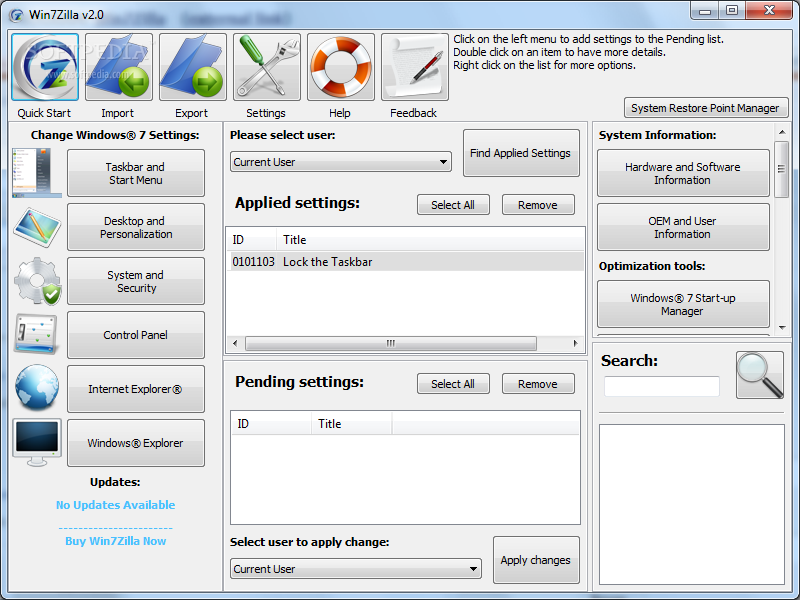Image resolution: width=800 pixels, height=600 pixels.
Task: Open the Quick Start icon
Action: pos(45,67)
